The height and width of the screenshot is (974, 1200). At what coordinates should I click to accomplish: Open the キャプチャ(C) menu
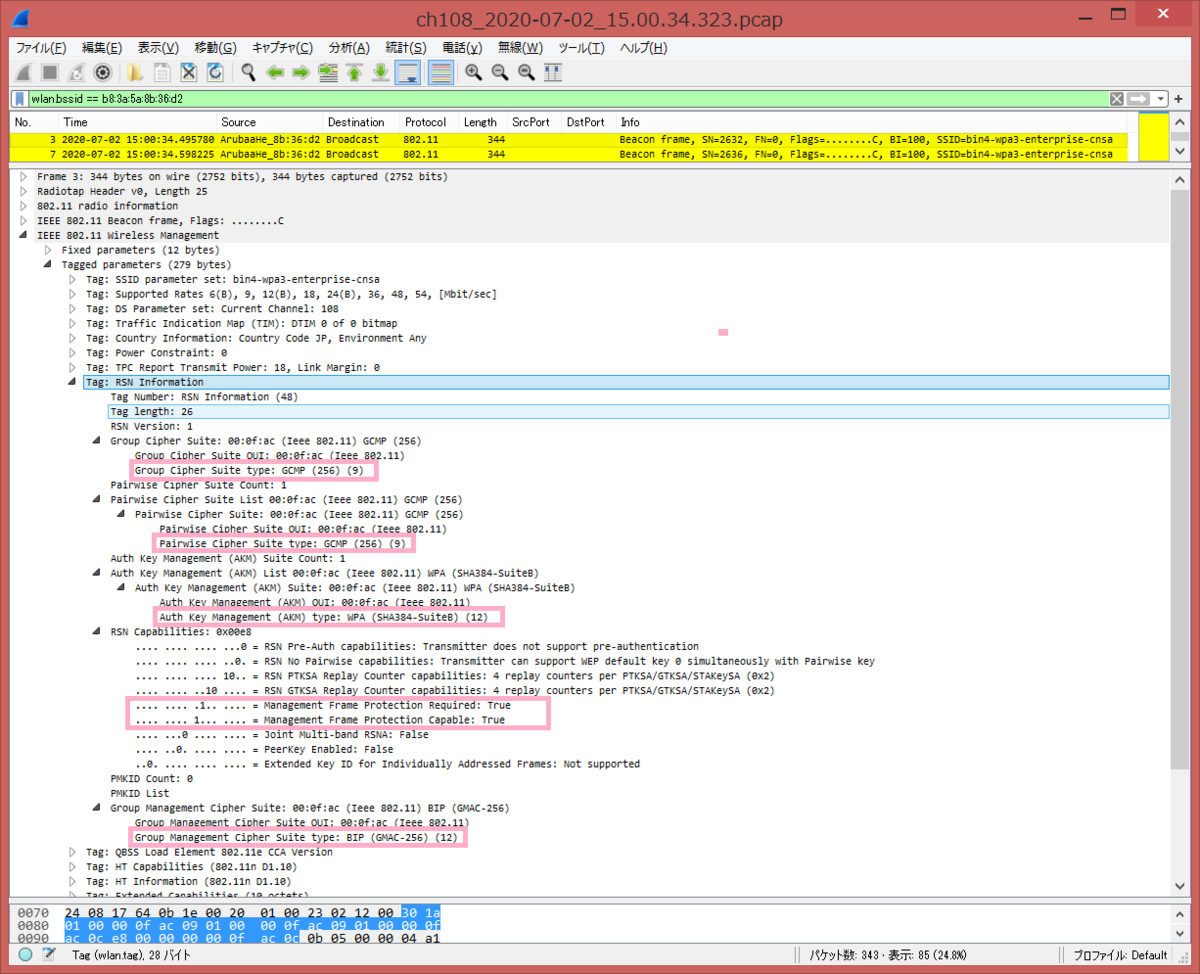click(x=283, y=48)
